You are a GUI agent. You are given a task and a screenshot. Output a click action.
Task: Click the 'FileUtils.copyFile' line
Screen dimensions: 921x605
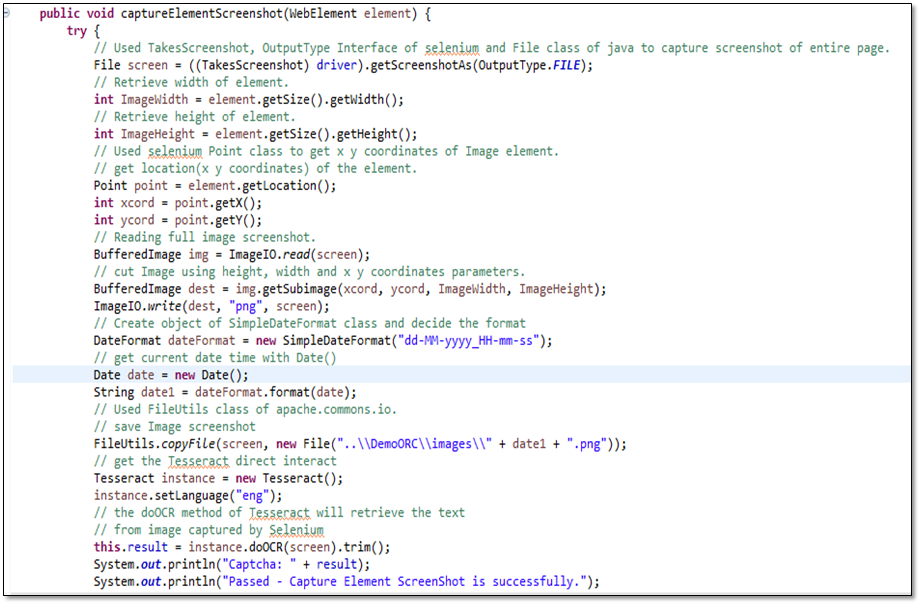(360, 444)
